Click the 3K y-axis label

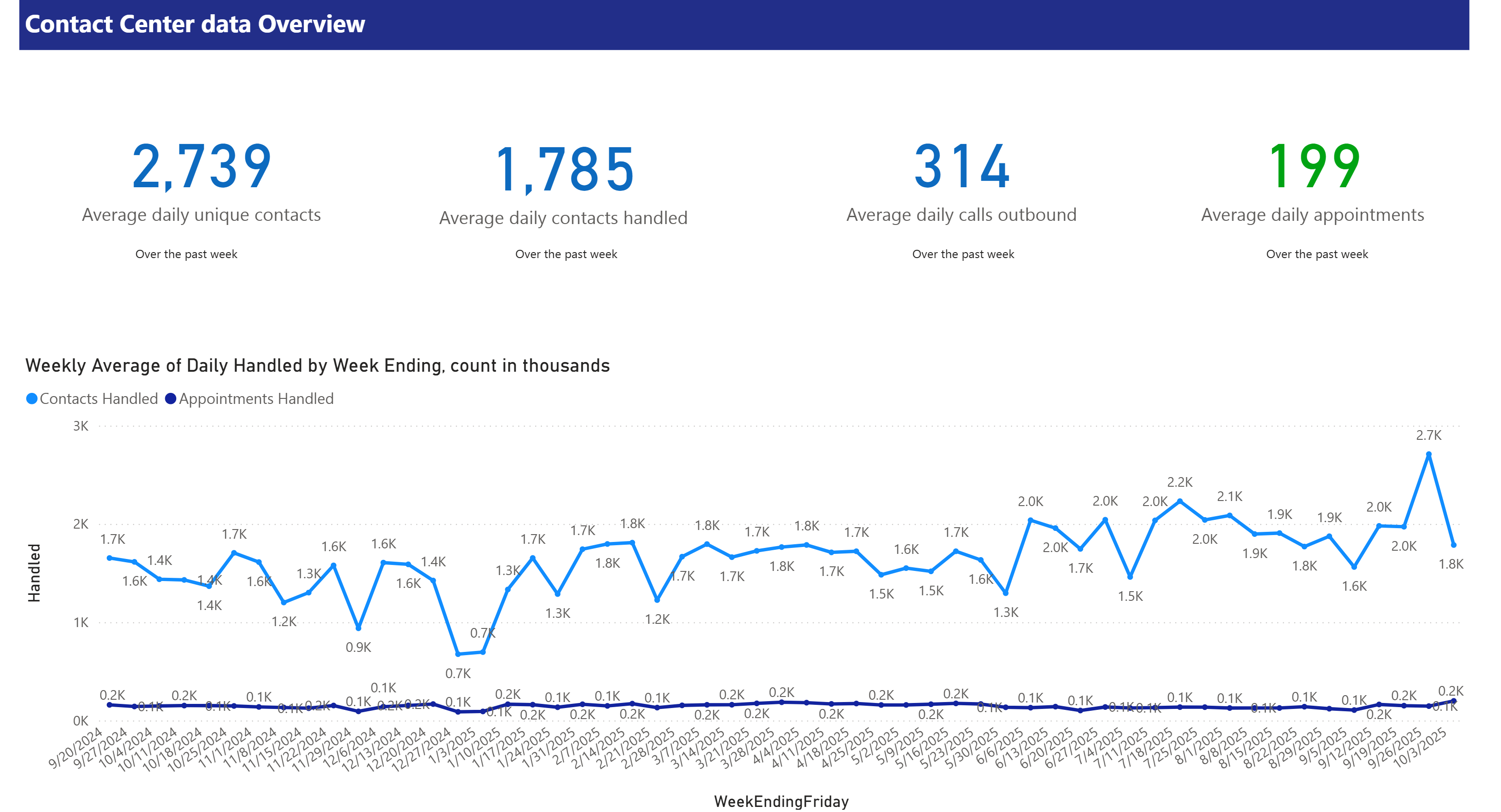(81, 426)
